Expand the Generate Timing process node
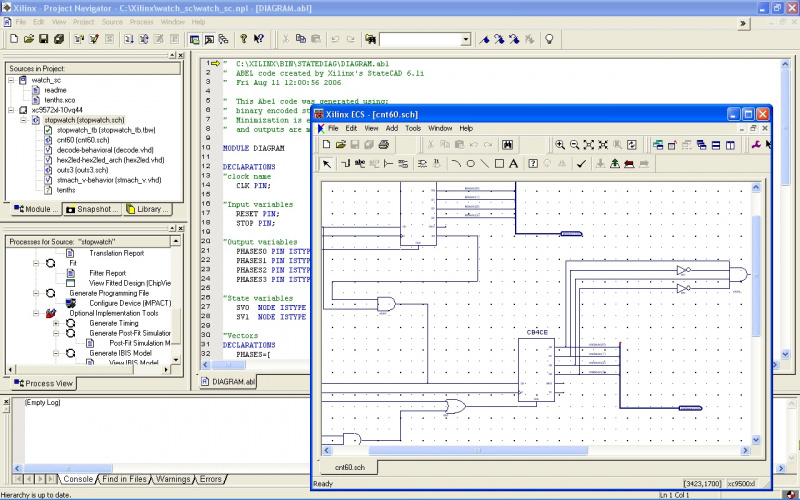Image resolution: width=800 pixels, height=500 pixels. 56,323
